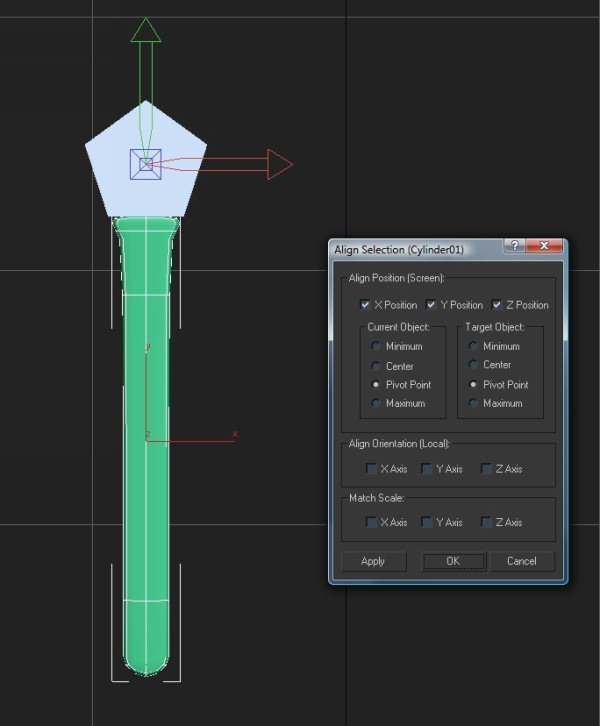The width and height of the screenshot is (600, 726).
Task: Select Minimum under Current Object
Action: coord(376,346)
